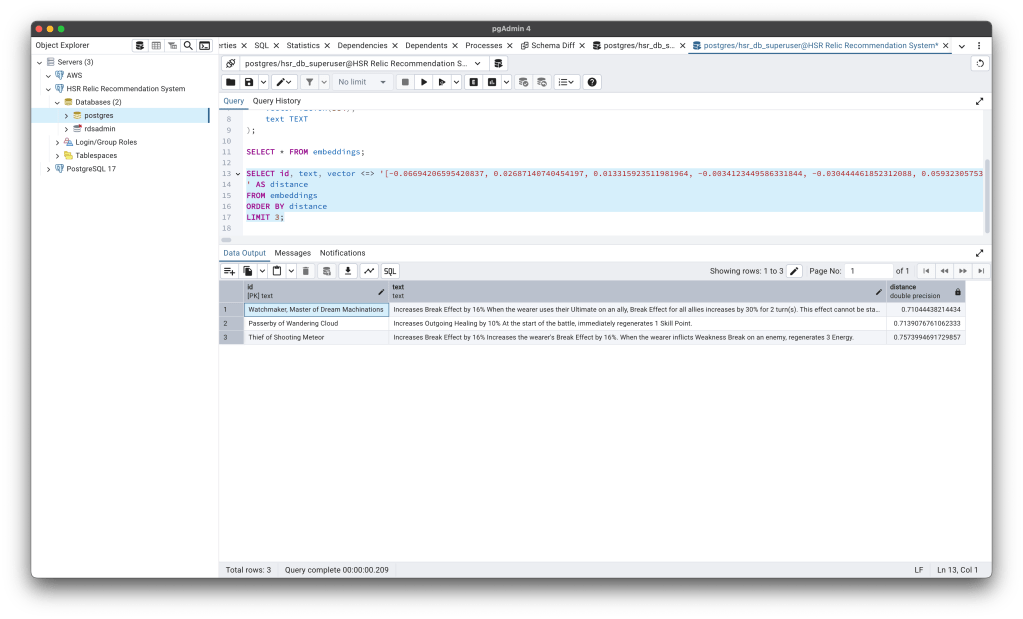The width and height of the screenshot is (1023, 619).
Task: Download query results as CSV
Action: click(348, 271)
